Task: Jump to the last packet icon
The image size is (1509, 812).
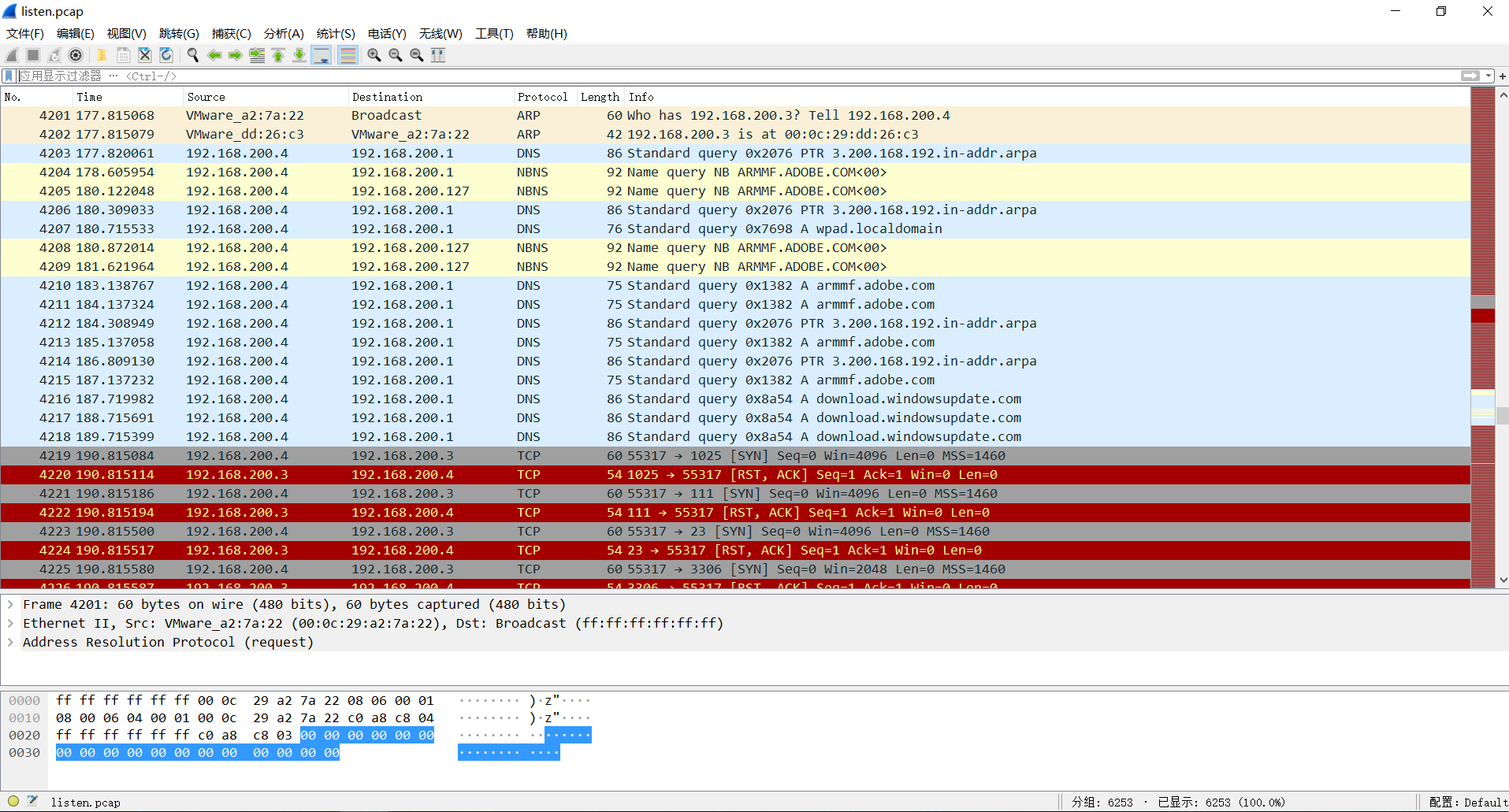Action: [x=299, y=55]
